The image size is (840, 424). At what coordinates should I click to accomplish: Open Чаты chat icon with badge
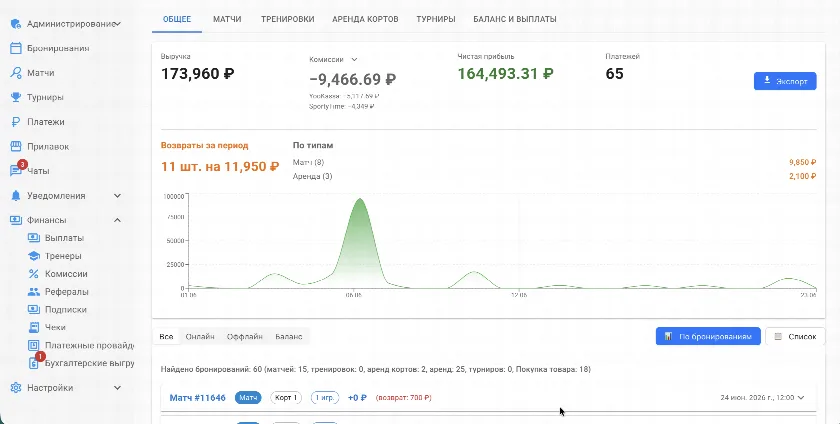coord(16,170)
